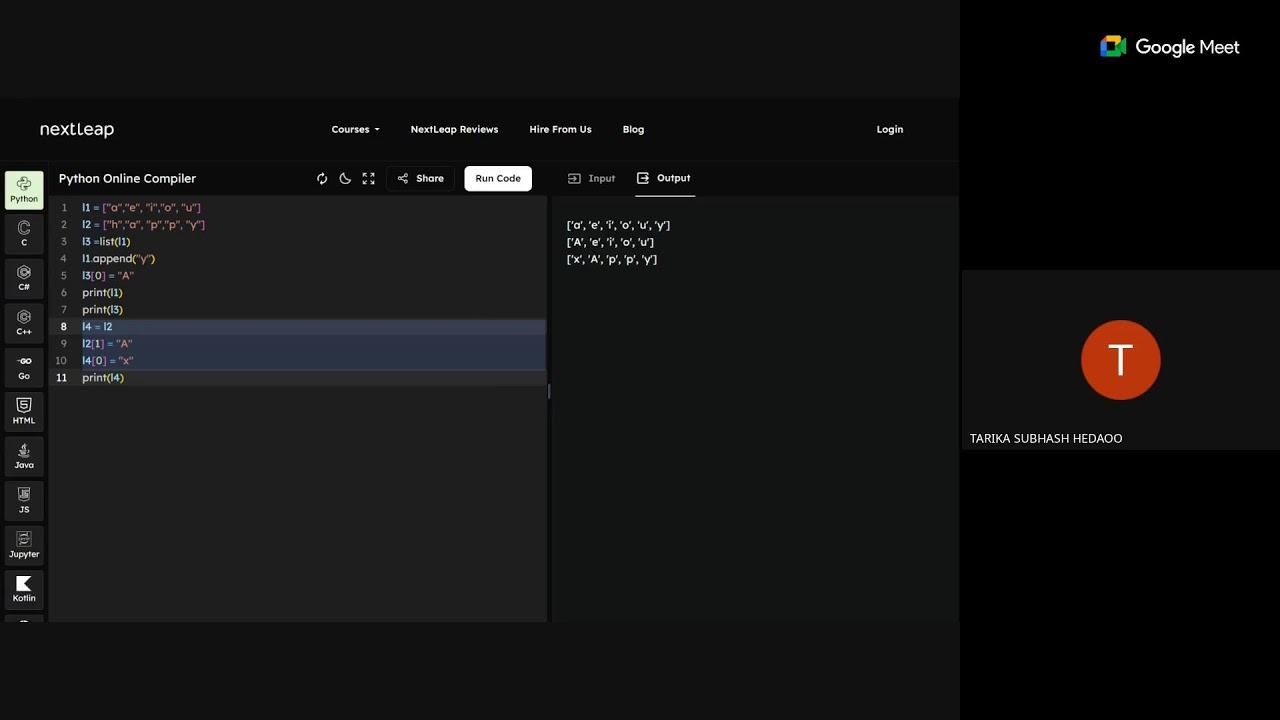Click code line 'l2[1] = "A"'
The height and width of the screenshot is (720, 1280).
(x=107, y=343)
